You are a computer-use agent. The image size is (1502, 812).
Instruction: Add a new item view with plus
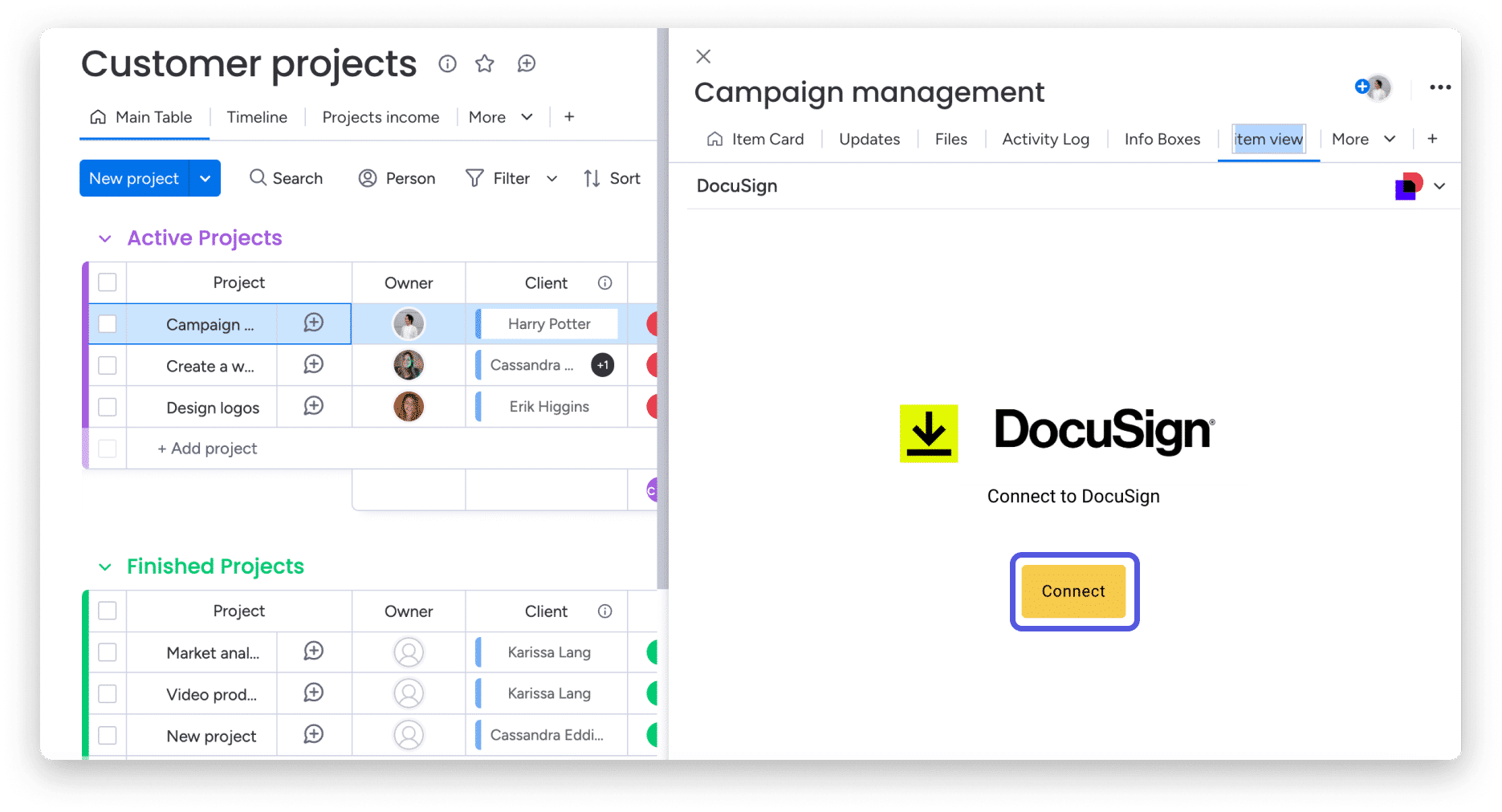tap(1432, 139)
